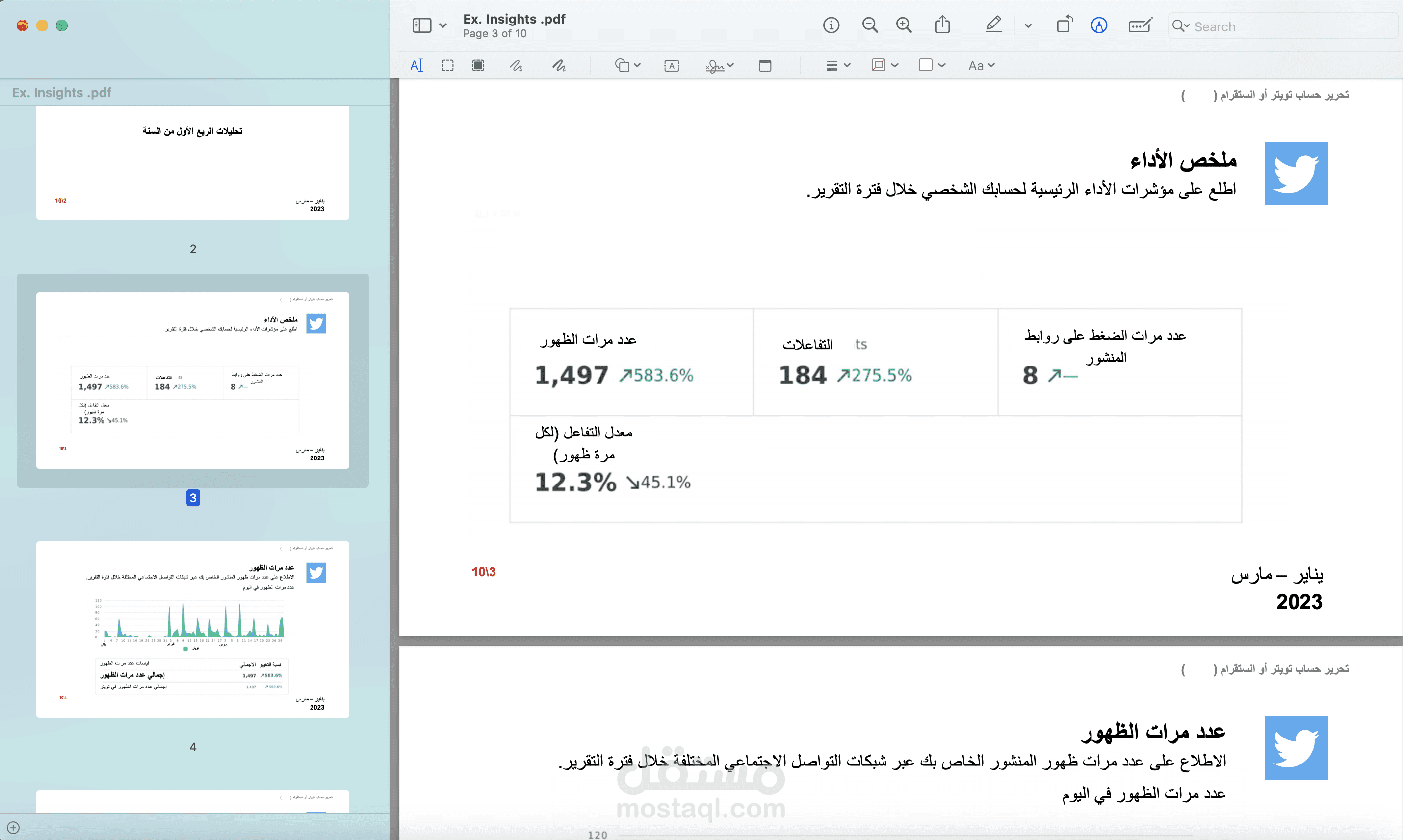Image resolution: width=1403 pixels, height=840 pixels.
Task: Pick the sketch tool
Action: [x=516, y=65]
